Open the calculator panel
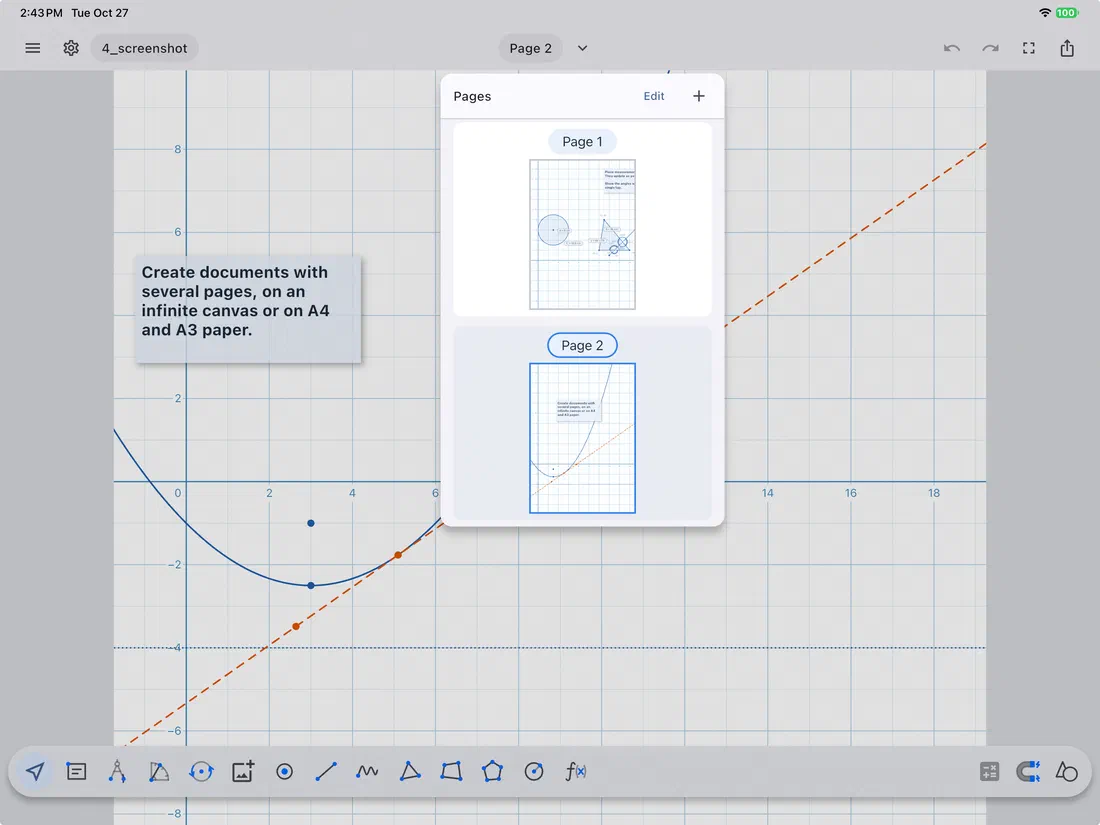This screenshot has width=1100, height=825. tap(989, 772)
